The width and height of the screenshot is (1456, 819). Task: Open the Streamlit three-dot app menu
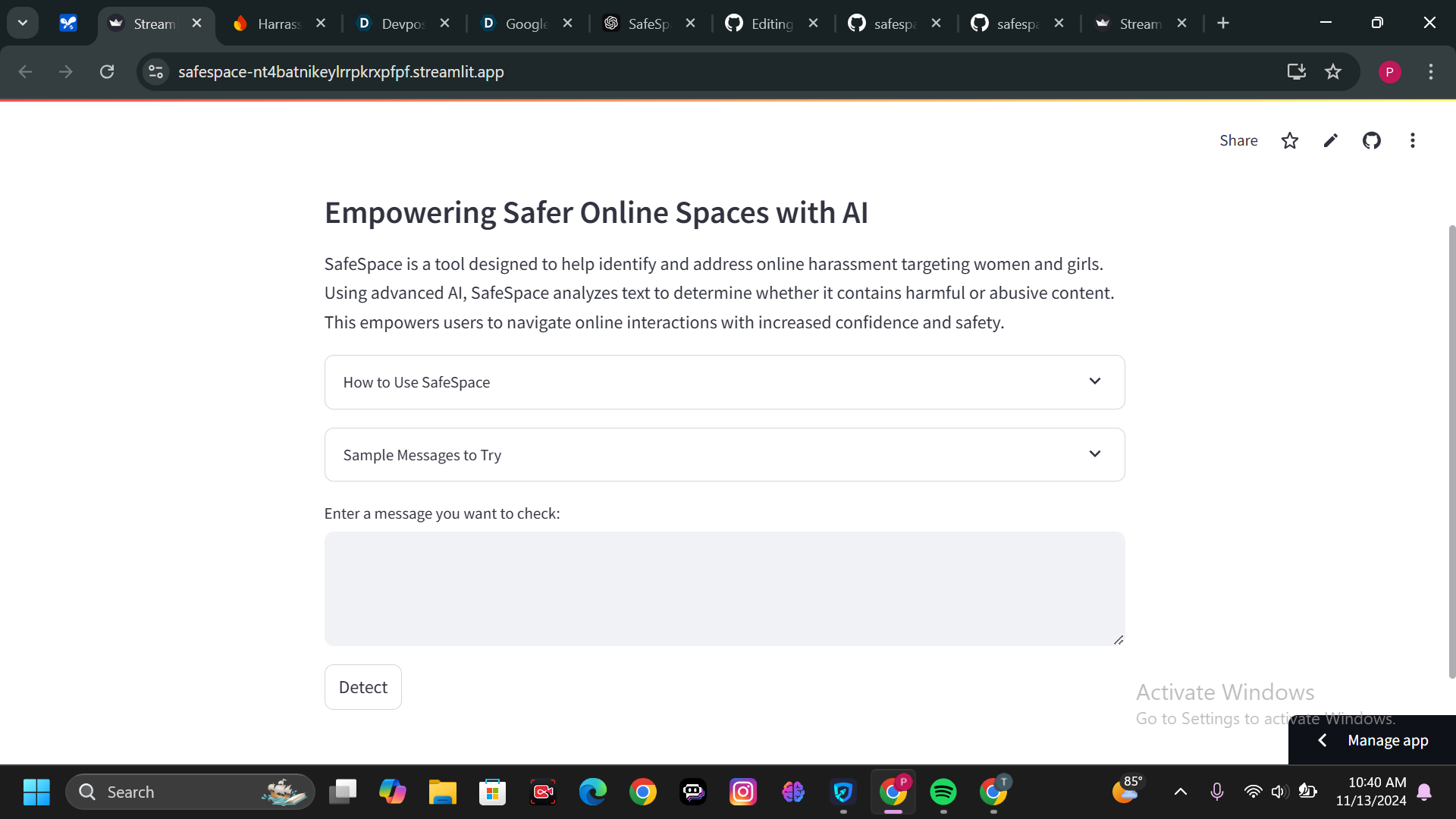point(1412,140)
